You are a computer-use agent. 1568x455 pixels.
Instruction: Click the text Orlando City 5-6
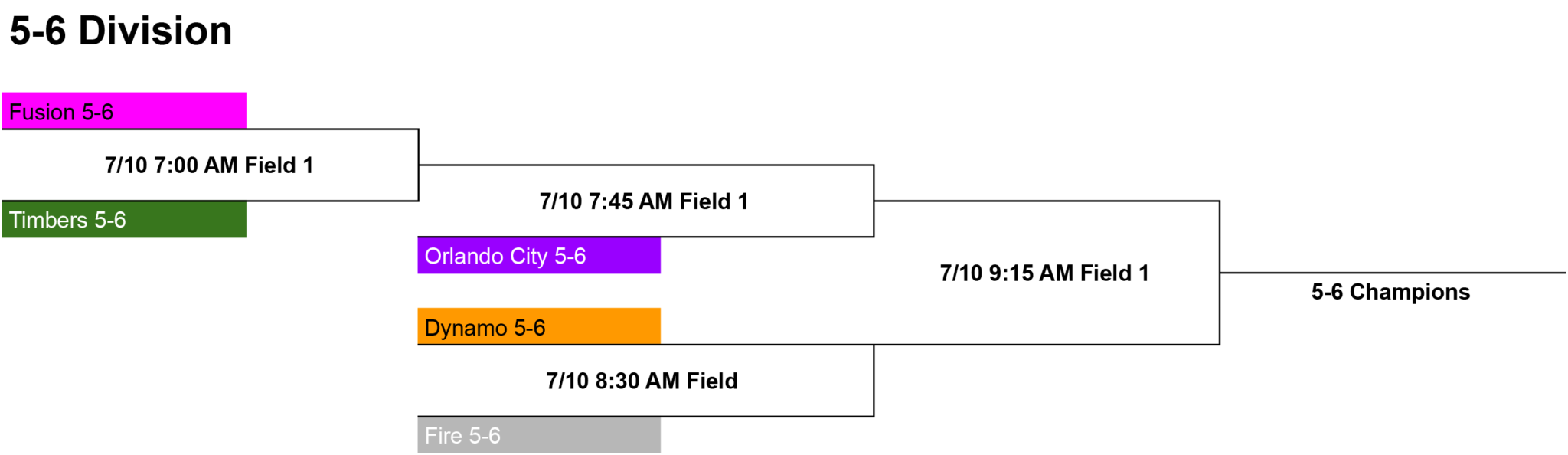tap(505, 257)
